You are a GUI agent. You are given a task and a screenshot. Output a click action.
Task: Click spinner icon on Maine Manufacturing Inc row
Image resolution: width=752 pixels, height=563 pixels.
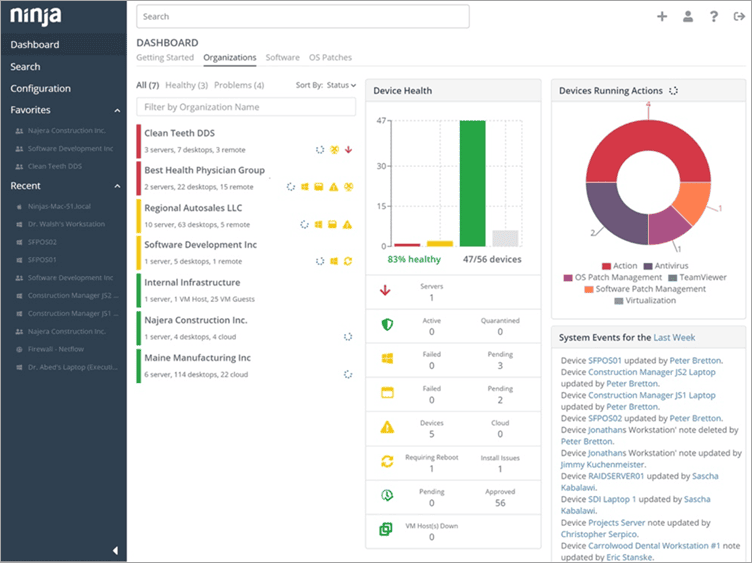[348, 374]
